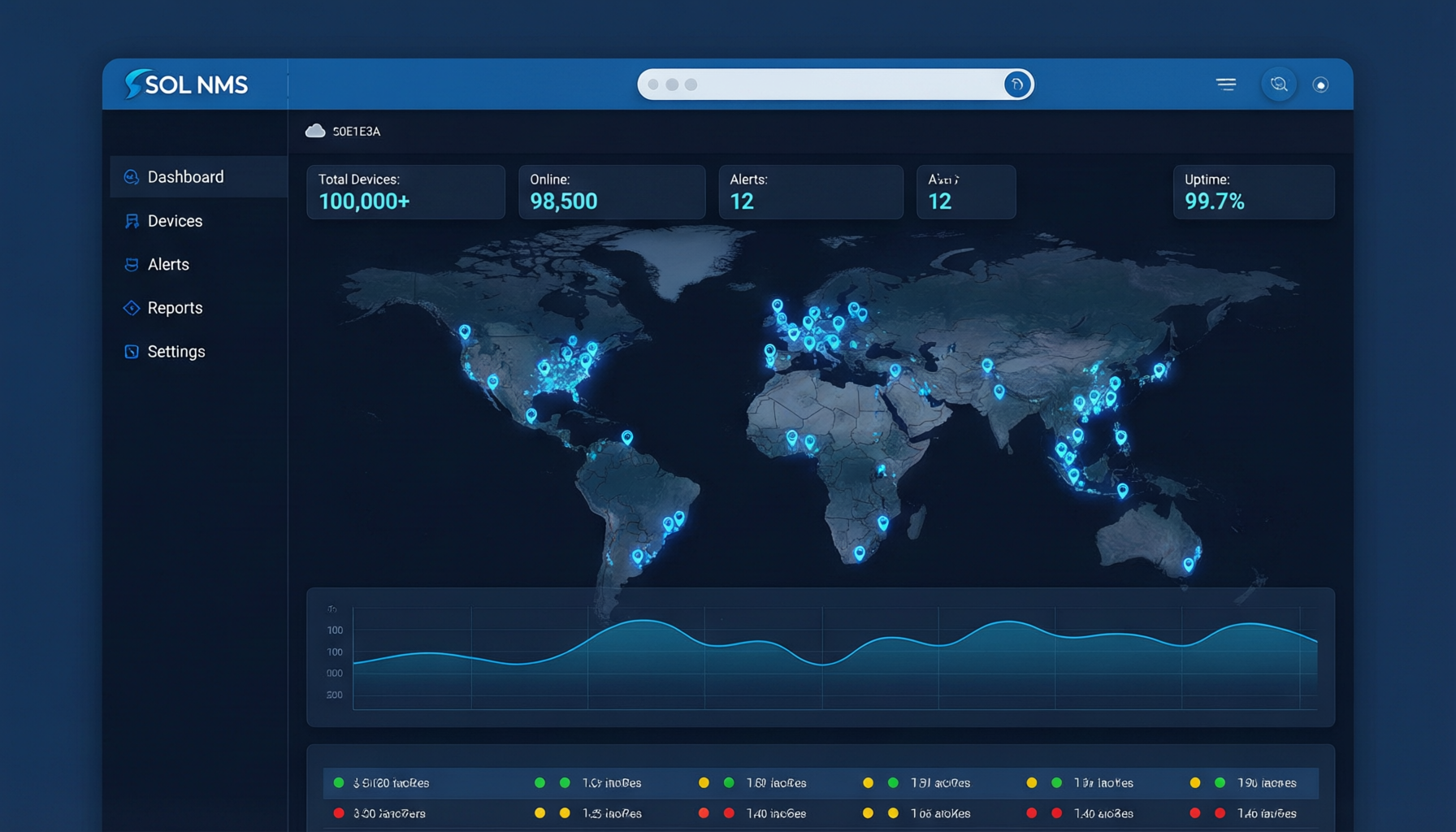Click the cloud icon beside S0E1E3A
The width and height of the screenshot is (1456, 832).
coord(315,131)
